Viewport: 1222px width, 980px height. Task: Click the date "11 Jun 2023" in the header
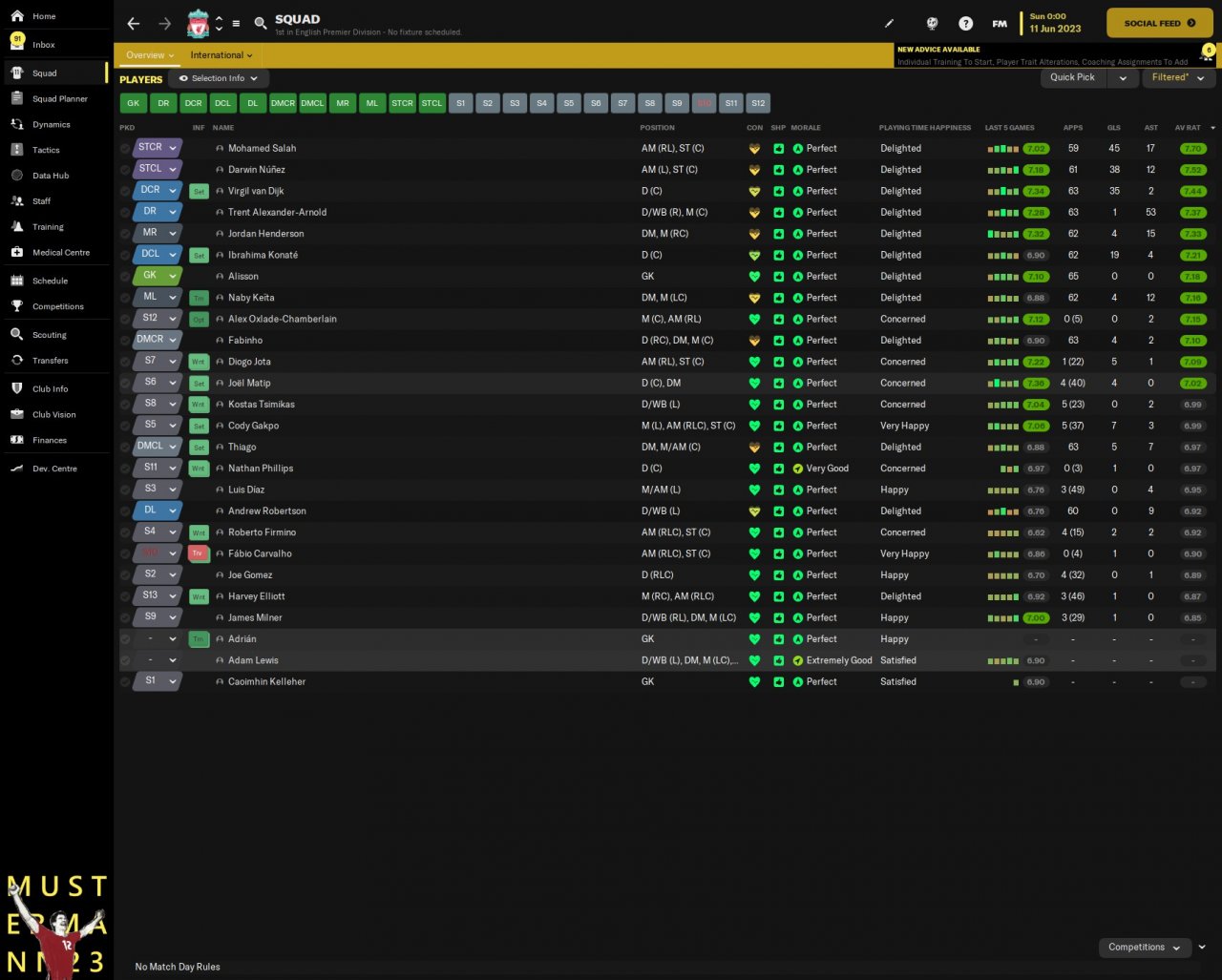[1055, 30]
